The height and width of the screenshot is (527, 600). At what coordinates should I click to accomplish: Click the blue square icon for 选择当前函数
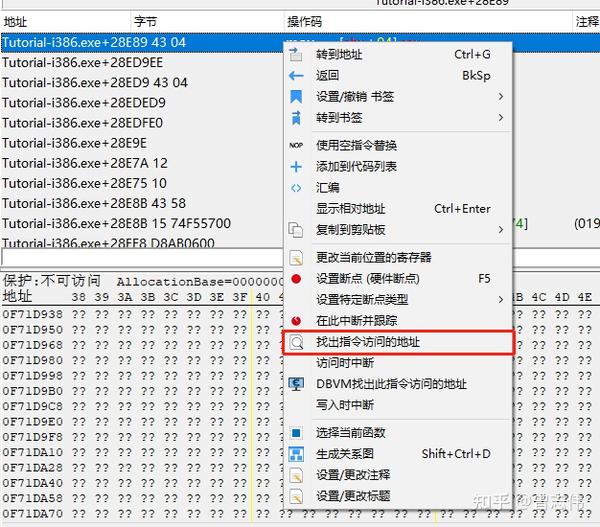tap(296, 433)
